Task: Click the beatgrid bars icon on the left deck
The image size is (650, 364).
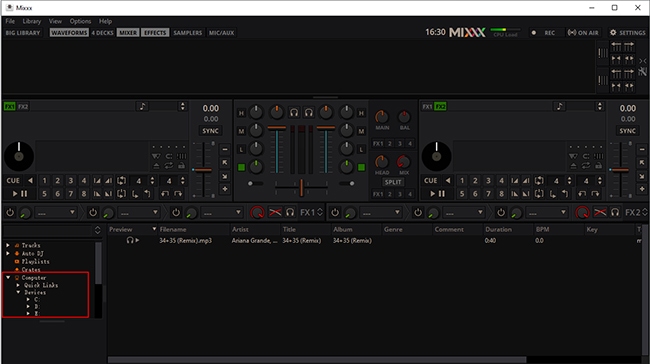Action: 181,156
